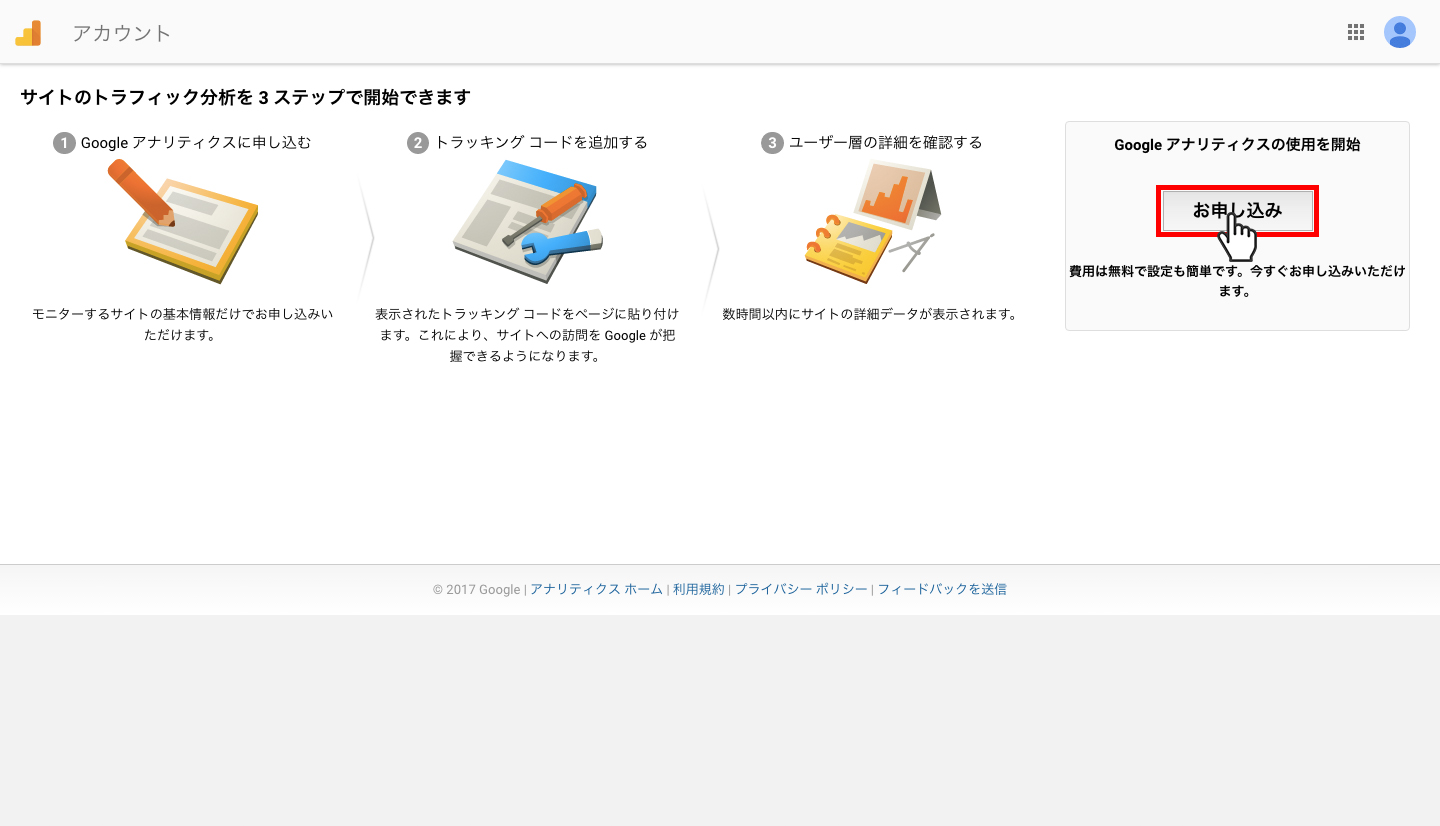Open the 利用規約 terms link

click(x=698, y=589)
